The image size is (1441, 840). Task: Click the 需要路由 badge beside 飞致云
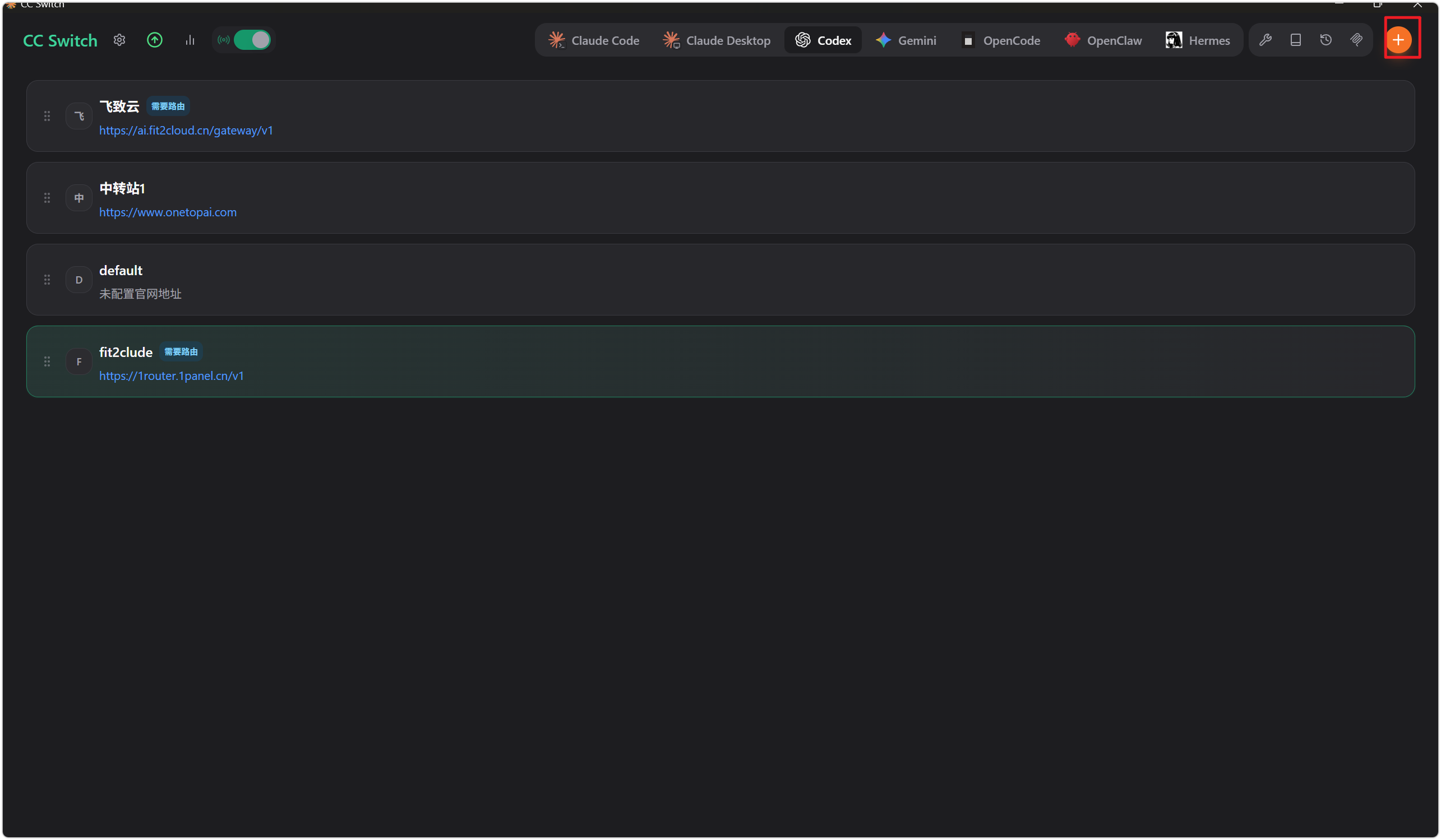coord(168,106)
